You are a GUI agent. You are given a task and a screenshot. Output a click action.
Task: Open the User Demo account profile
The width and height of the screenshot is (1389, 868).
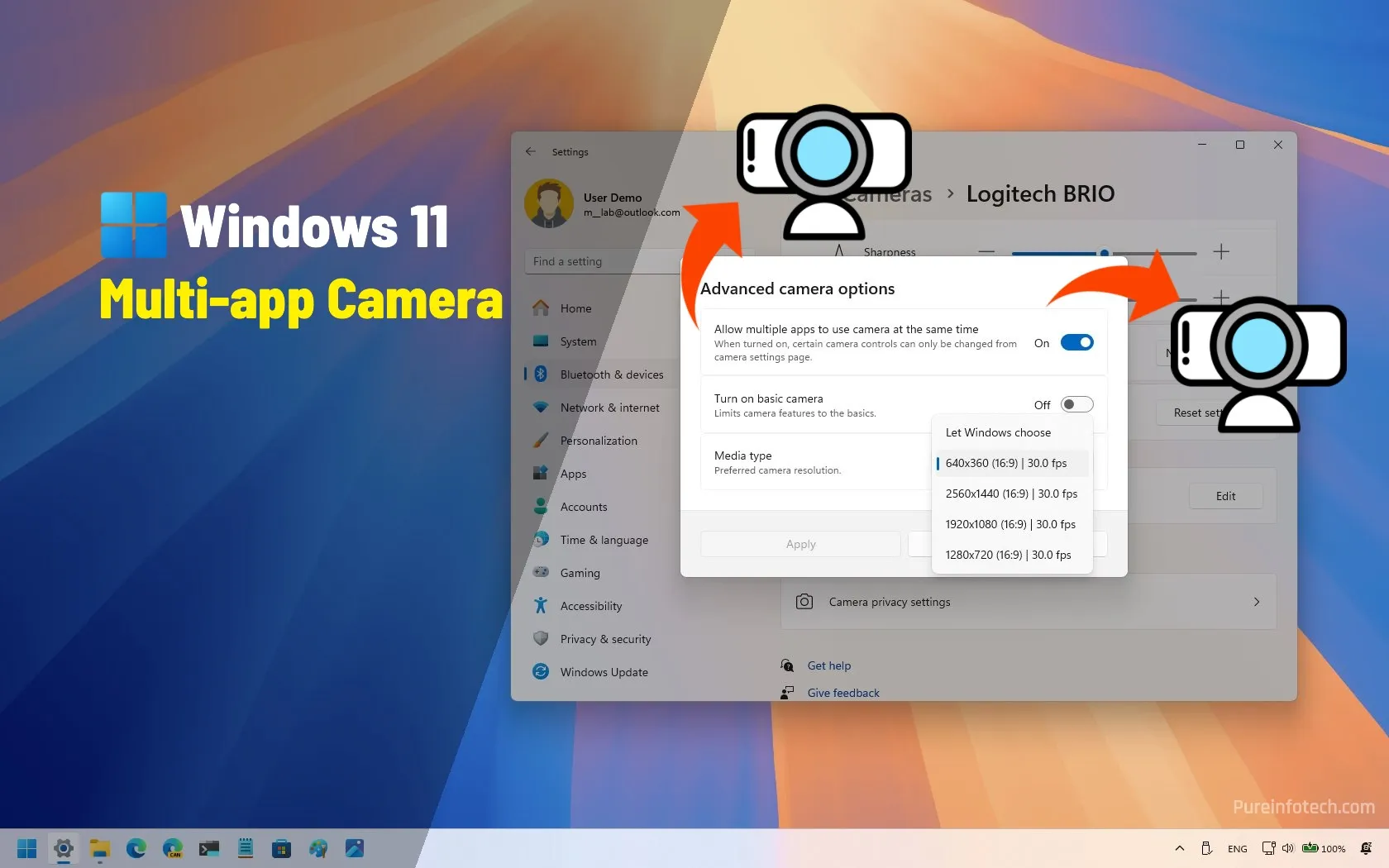602,203
